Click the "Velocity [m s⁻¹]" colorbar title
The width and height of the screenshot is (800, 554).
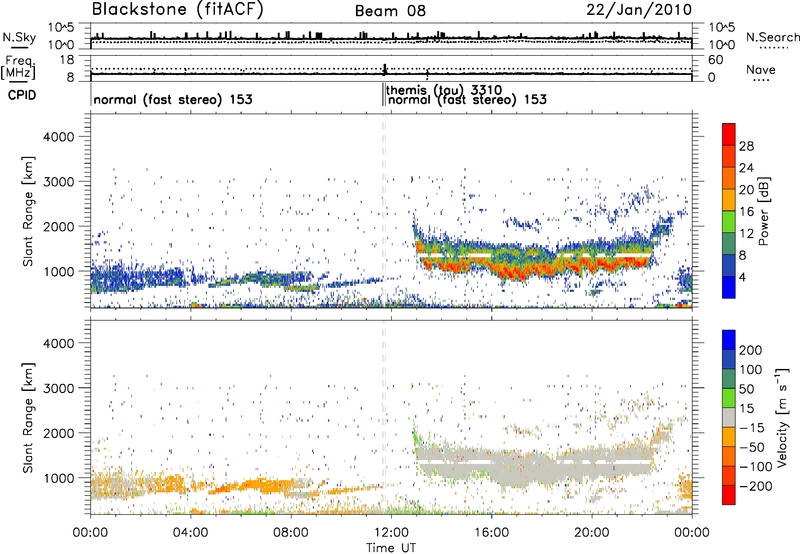(781, 417)
